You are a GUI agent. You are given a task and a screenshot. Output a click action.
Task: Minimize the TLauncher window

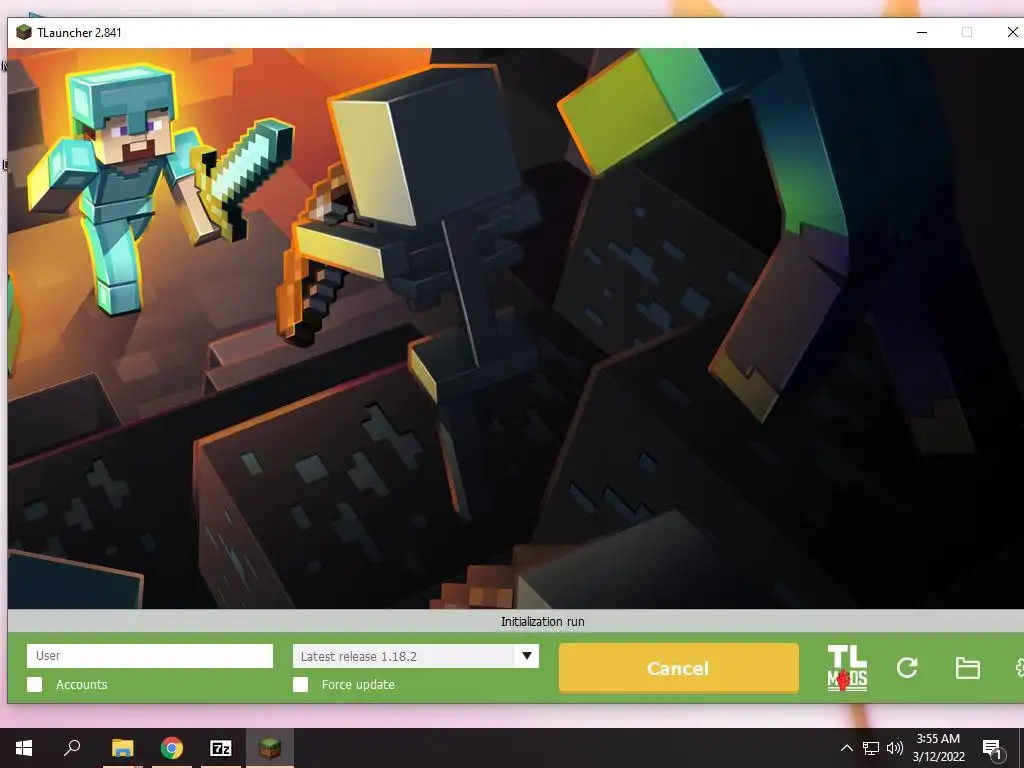[921, 32]
